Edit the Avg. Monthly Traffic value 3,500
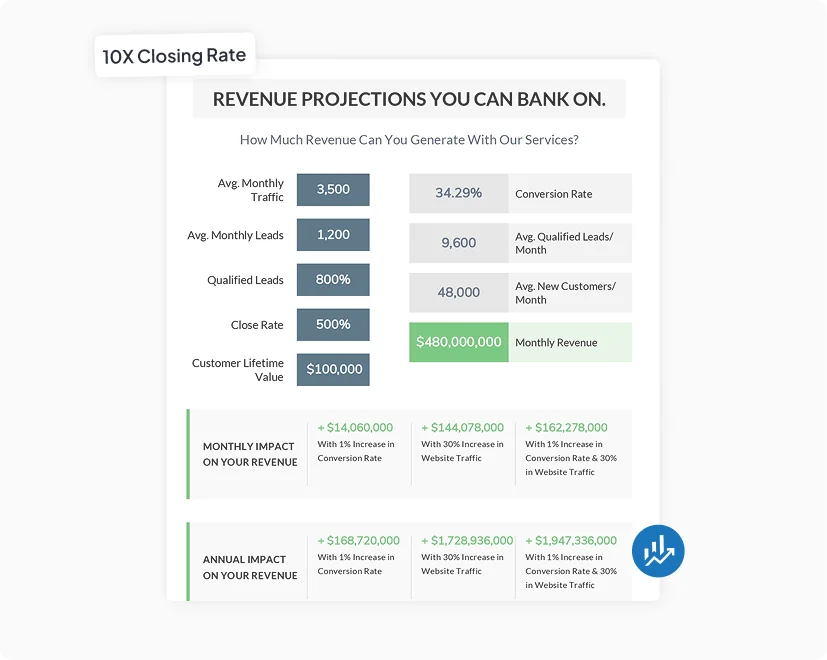 click(x=332, y=189)
